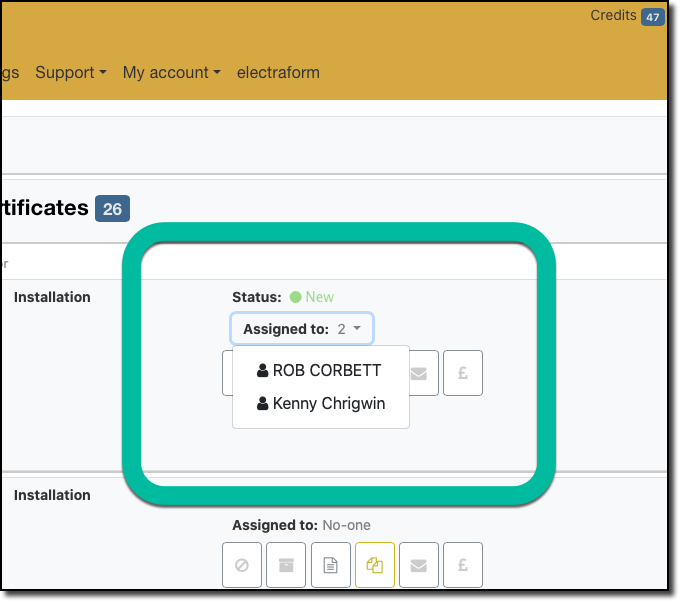Viewport: 679px width, 601px height.
Task: Click 'Assigned to: No-one' text
Action: [x=301, y=525]
